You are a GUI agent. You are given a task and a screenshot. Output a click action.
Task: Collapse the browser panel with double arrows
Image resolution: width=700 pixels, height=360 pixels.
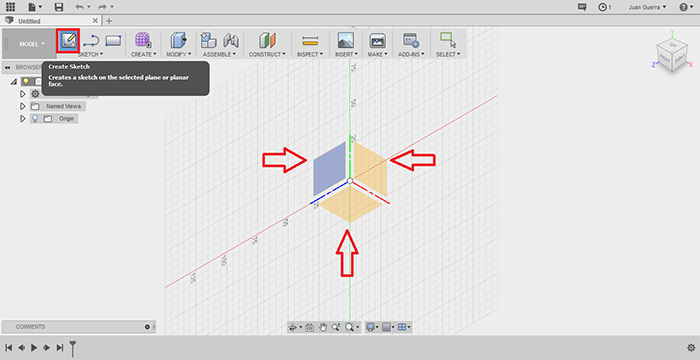[8, 67]
